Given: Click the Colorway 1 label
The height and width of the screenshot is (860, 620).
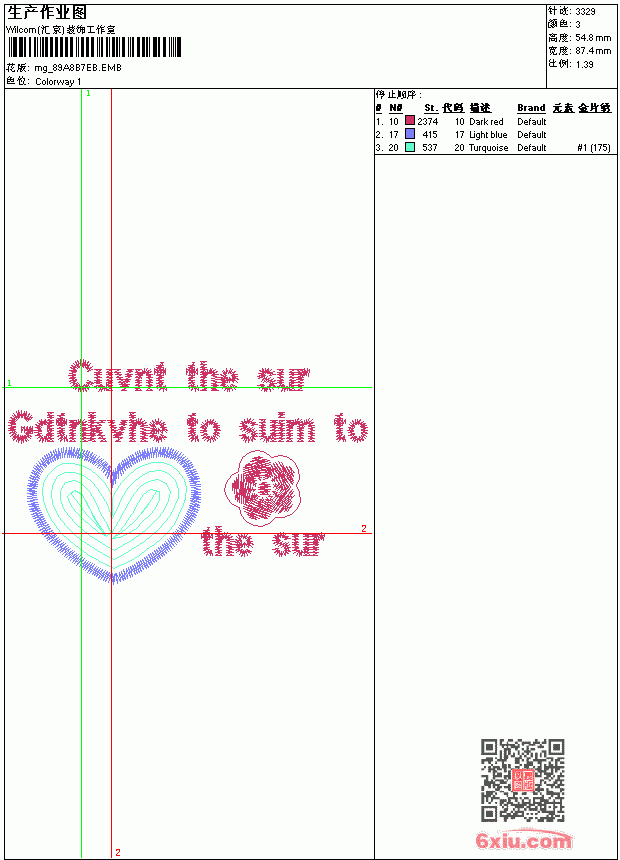Looking at the screenshot, I should 58,82.
